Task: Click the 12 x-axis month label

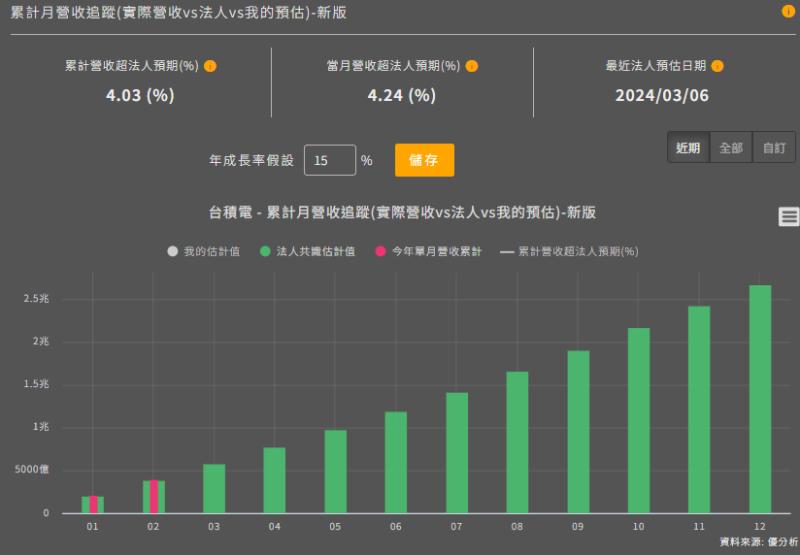Action: pos(760,526)
